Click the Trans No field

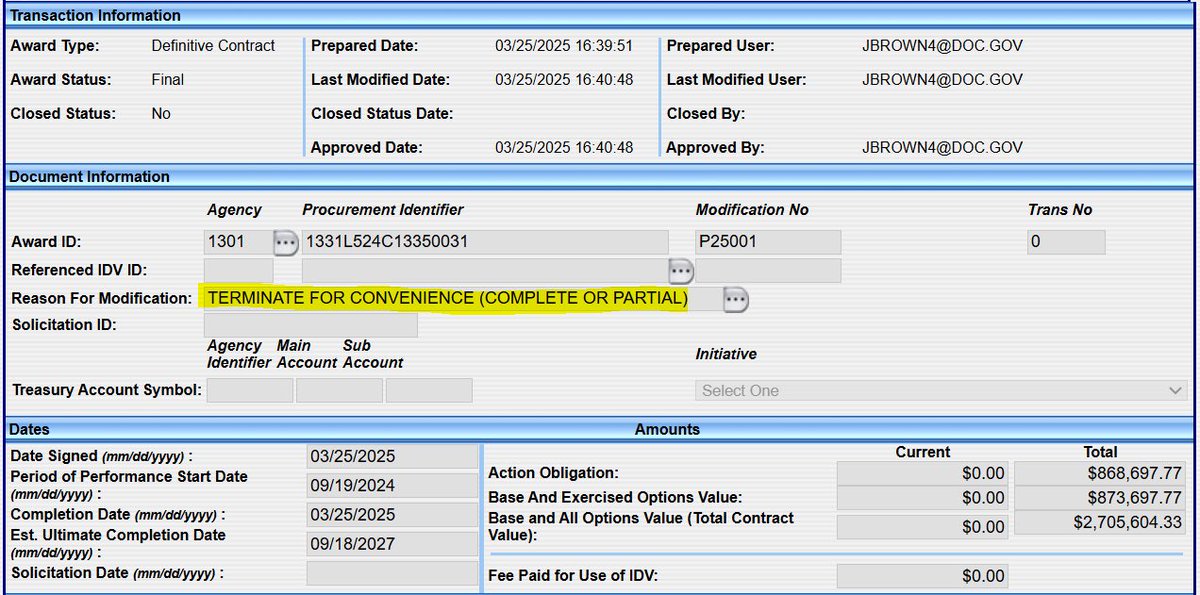(1066, 242)
